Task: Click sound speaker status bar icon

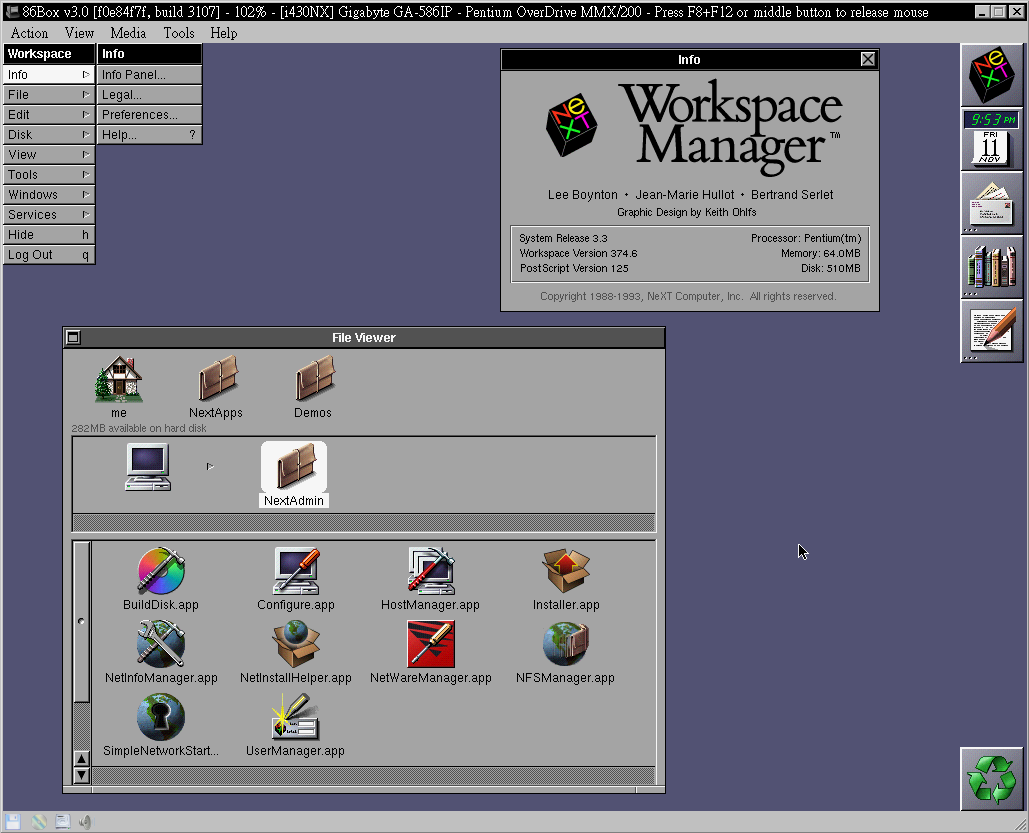Action: [86, 822]
